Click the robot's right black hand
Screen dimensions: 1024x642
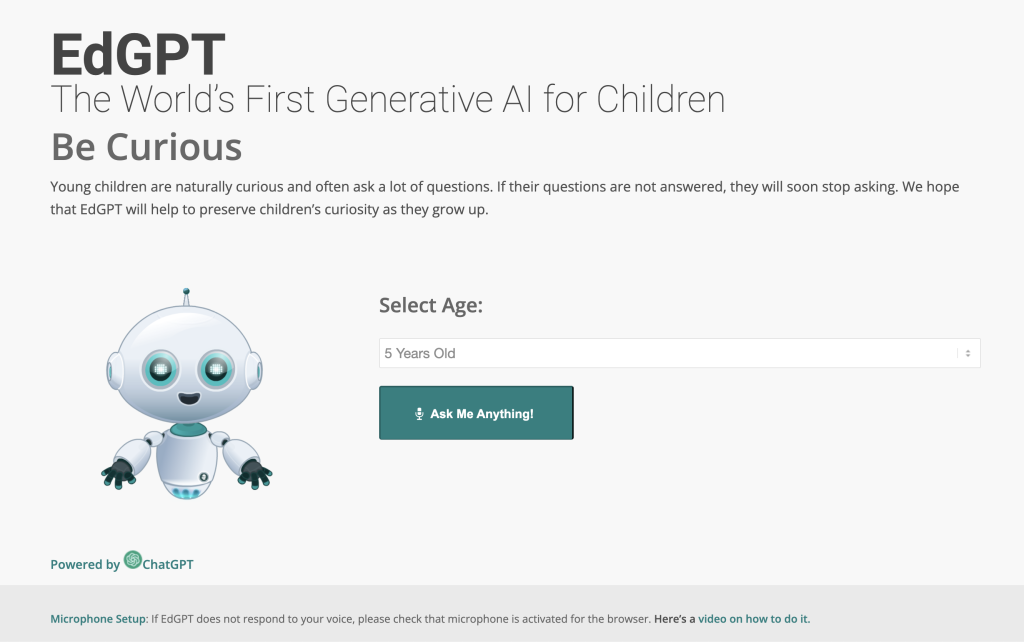click(255, 474)
